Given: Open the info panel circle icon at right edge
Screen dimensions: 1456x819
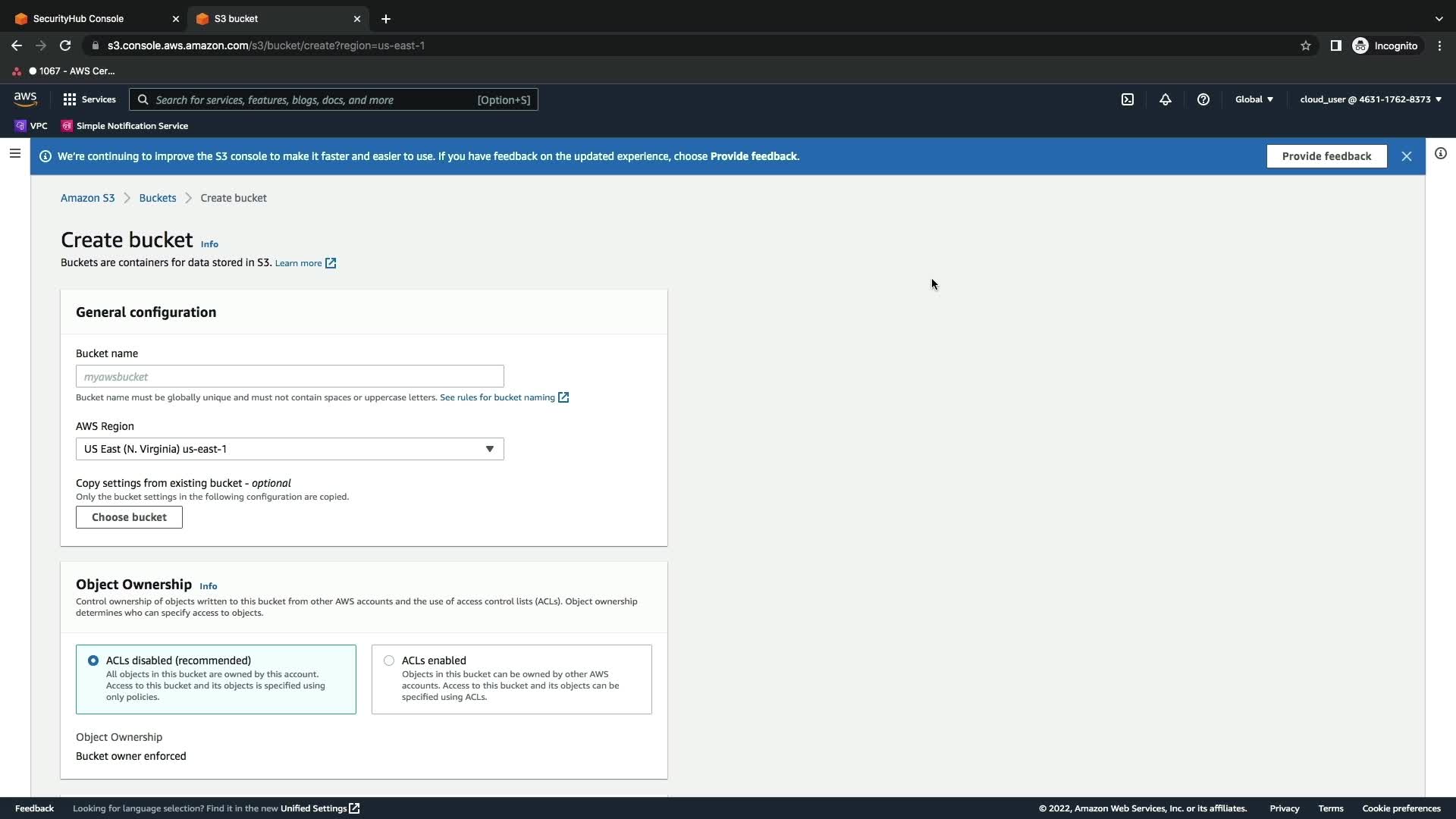Looking at the screenshot, I should (x=1440, y=154).
